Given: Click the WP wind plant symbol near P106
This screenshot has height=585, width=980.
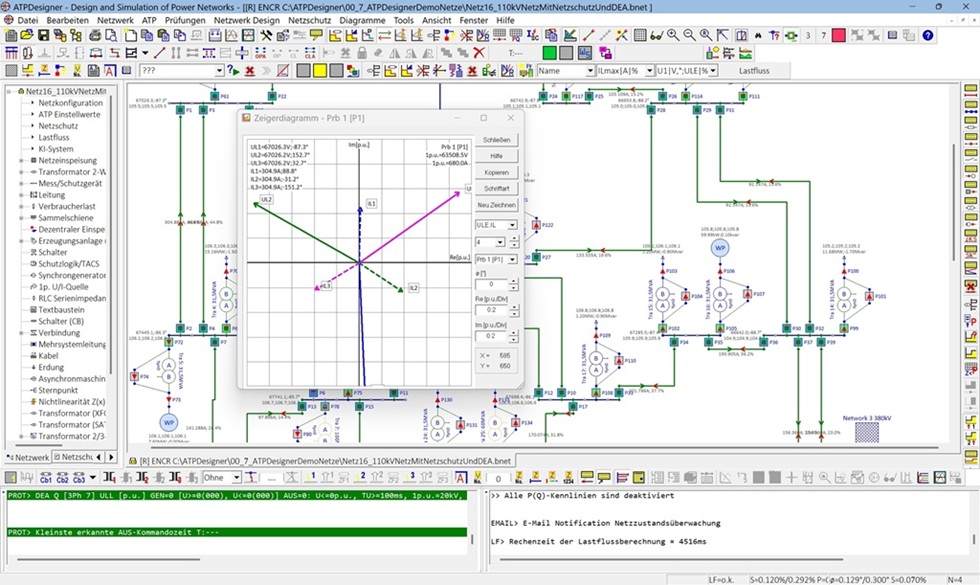Looking at the screenshot, I should (x=718, y=247).
